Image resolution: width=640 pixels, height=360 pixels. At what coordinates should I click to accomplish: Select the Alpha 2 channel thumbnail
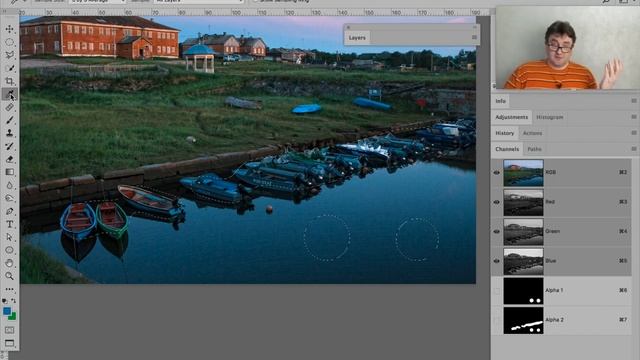523,320
